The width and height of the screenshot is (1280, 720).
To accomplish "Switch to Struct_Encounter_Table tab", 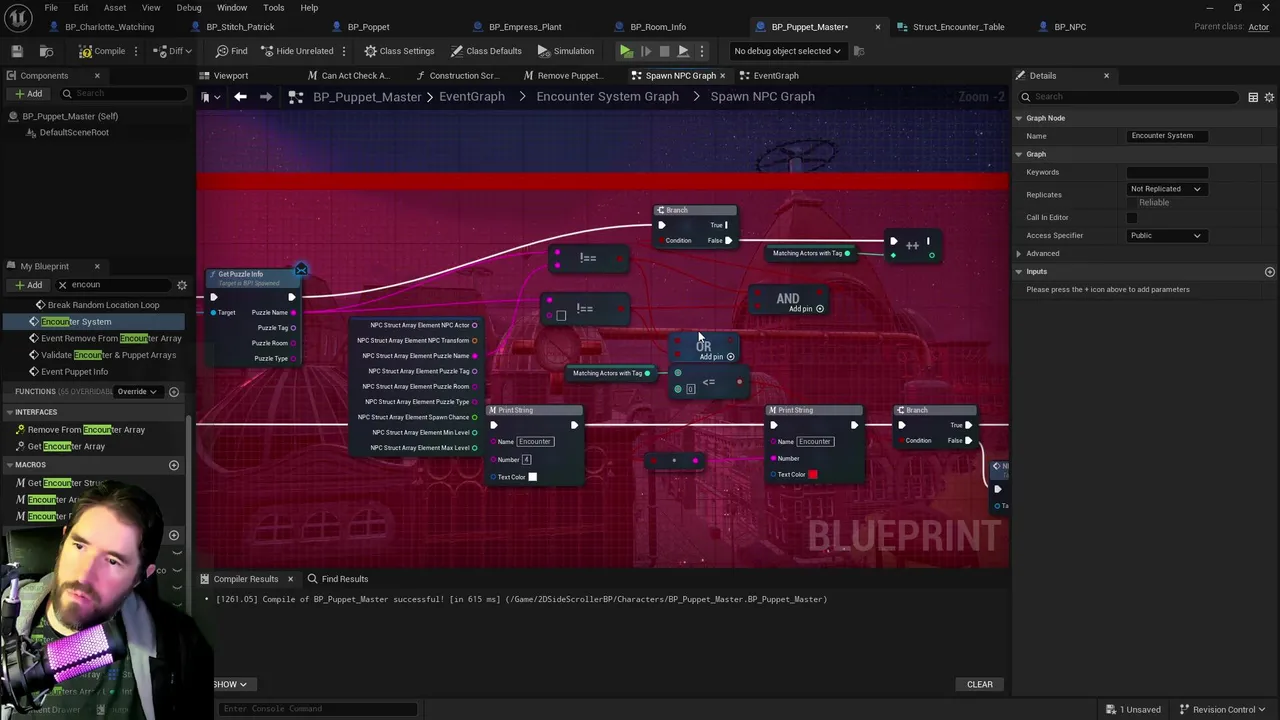I will (x=958, y=27).
